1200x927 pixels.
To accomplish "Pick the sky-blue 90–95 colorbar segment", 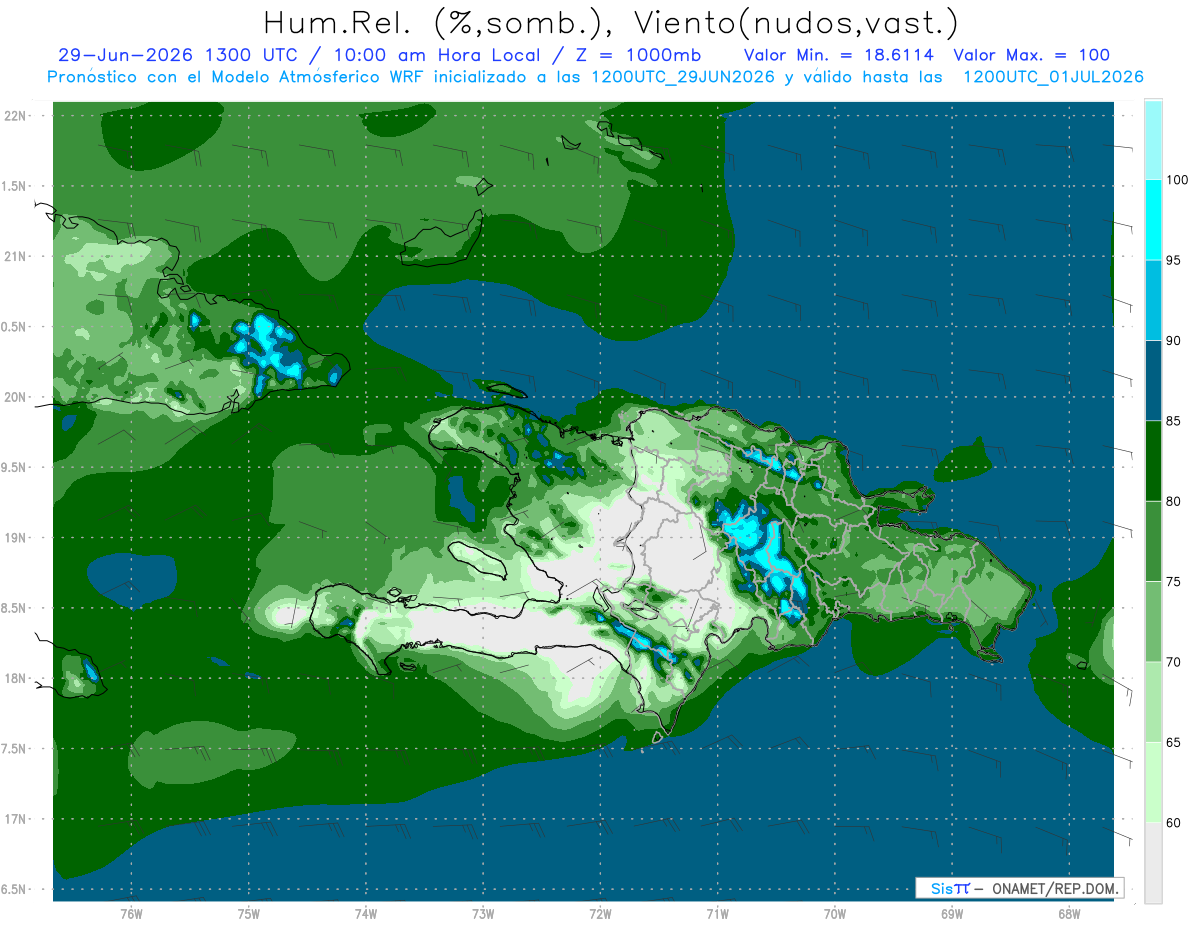I will point(1153,301).
